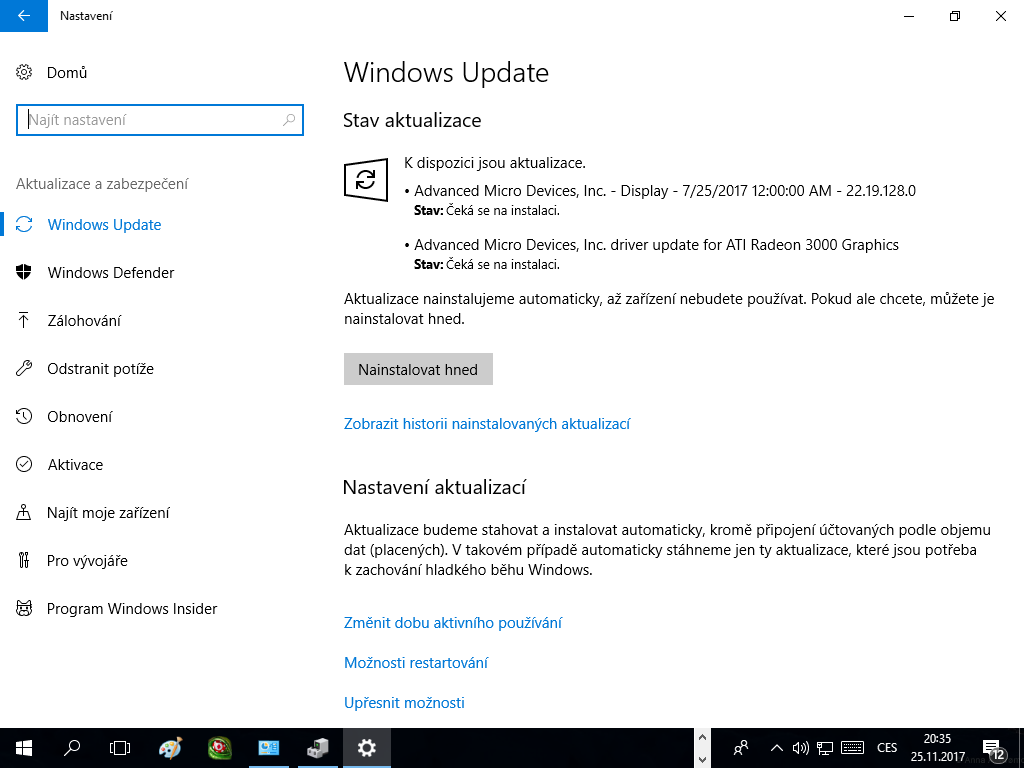Open Program Windows Insider section
This screenshot has height=768, width=1024.
[x=132, y=609]
